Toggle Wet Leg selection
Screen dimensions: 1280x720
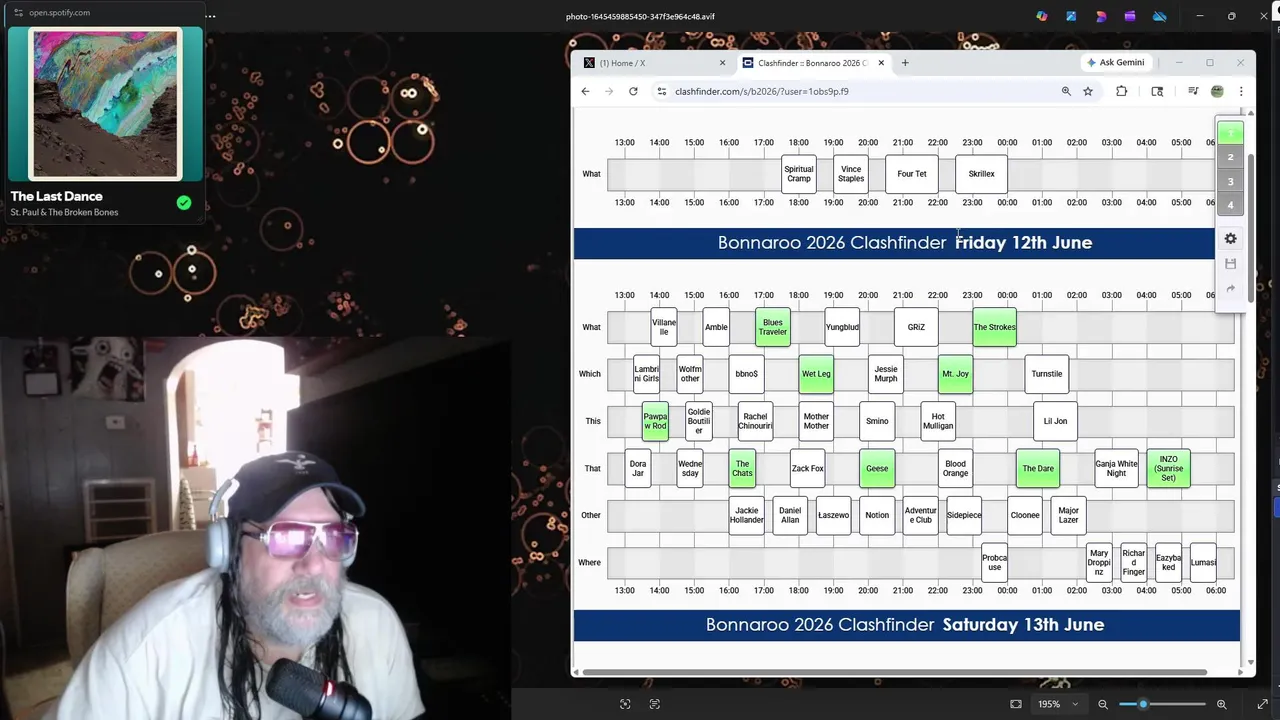point(816,374)
